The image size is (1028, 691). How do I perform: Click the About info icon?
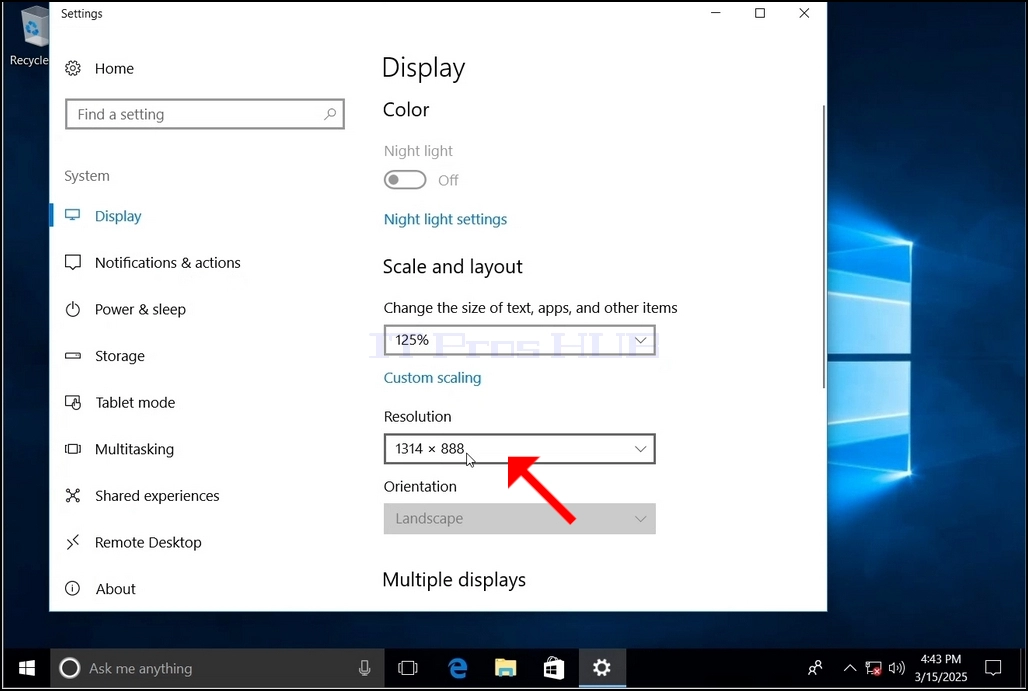click(73, 589)
